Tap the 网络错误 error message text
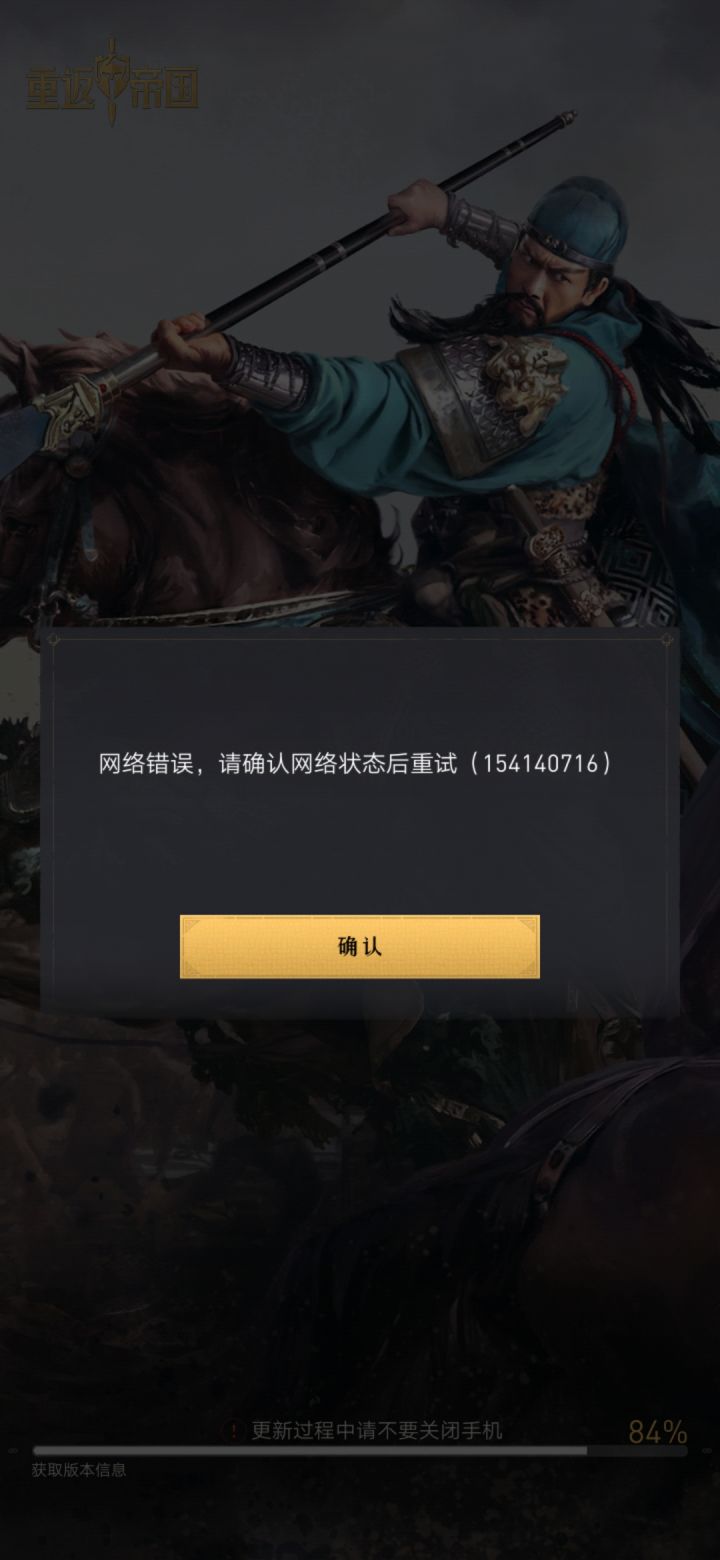720x1560 pixels. (x=145, y=764)
